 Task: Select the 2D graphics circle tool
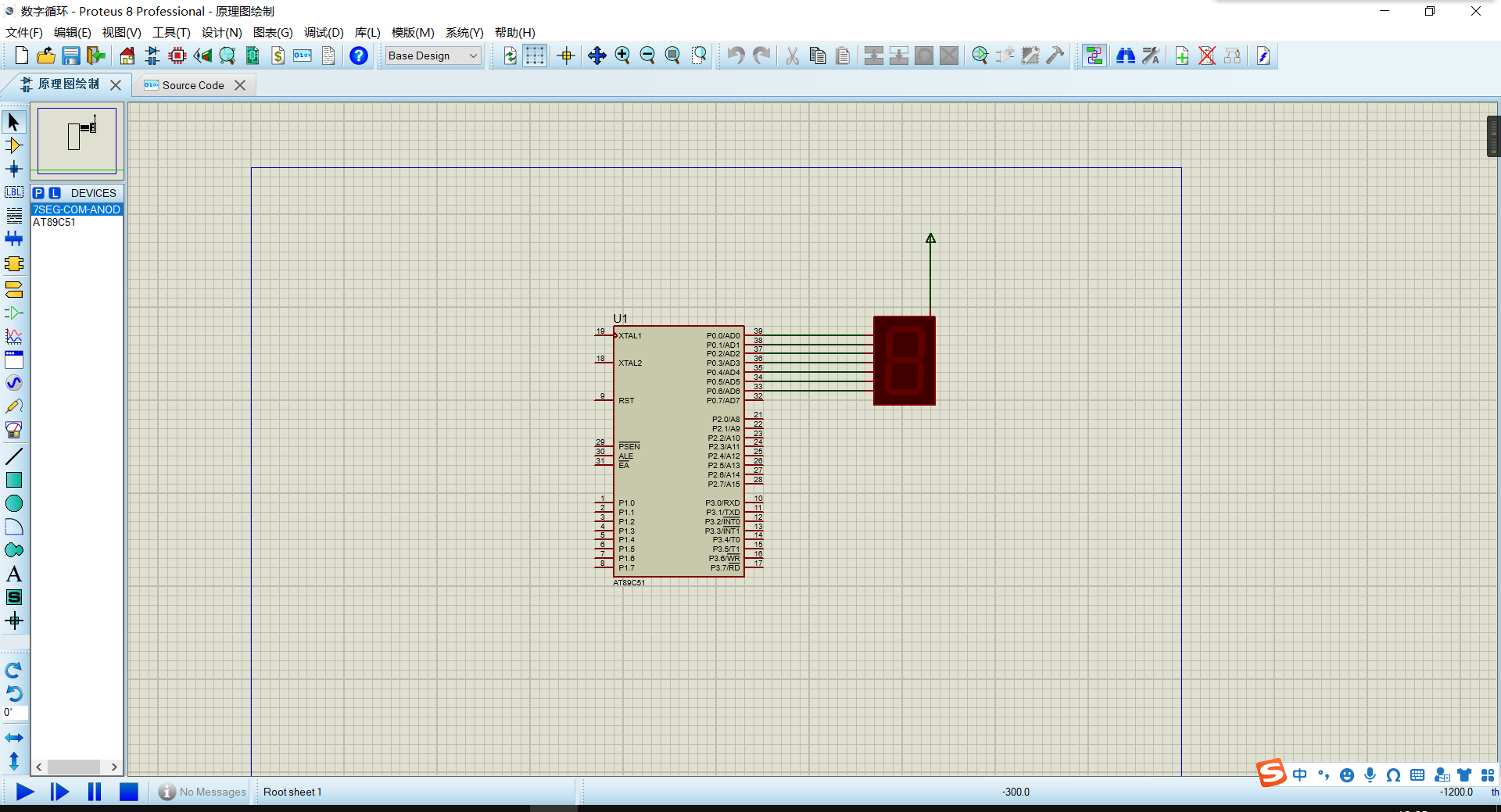coord(14,503)
